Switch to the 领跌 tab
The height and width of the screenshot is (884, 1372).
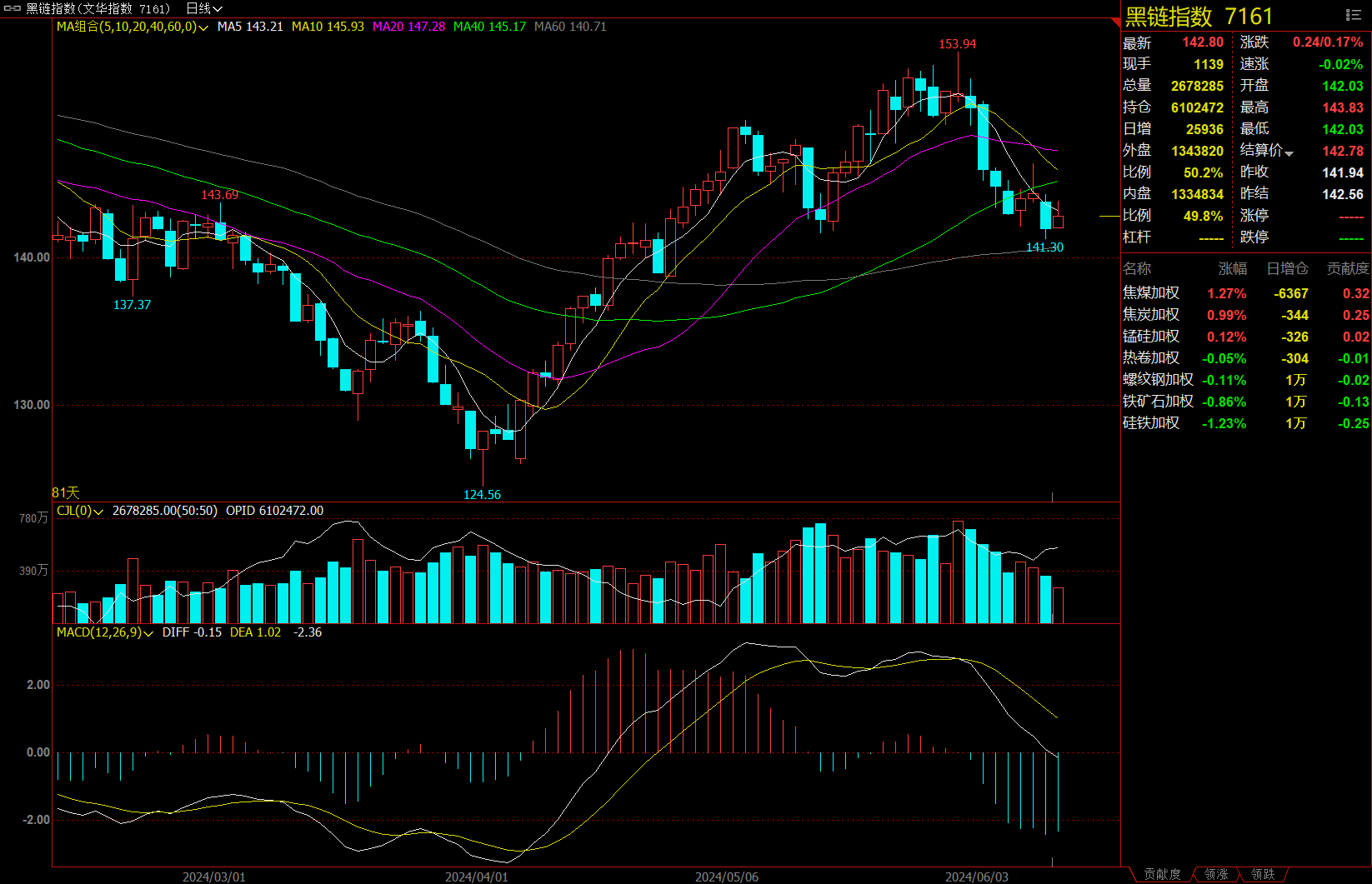1263,874
